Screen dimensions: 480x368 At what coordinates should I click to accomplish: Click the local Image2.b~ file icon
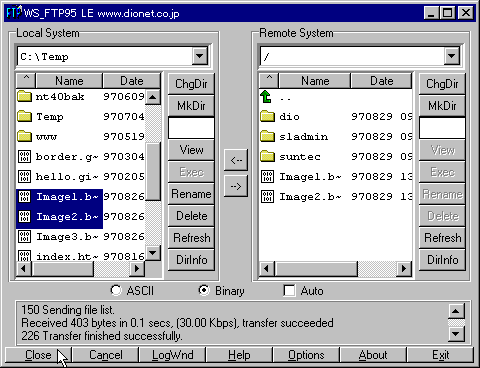24,217
